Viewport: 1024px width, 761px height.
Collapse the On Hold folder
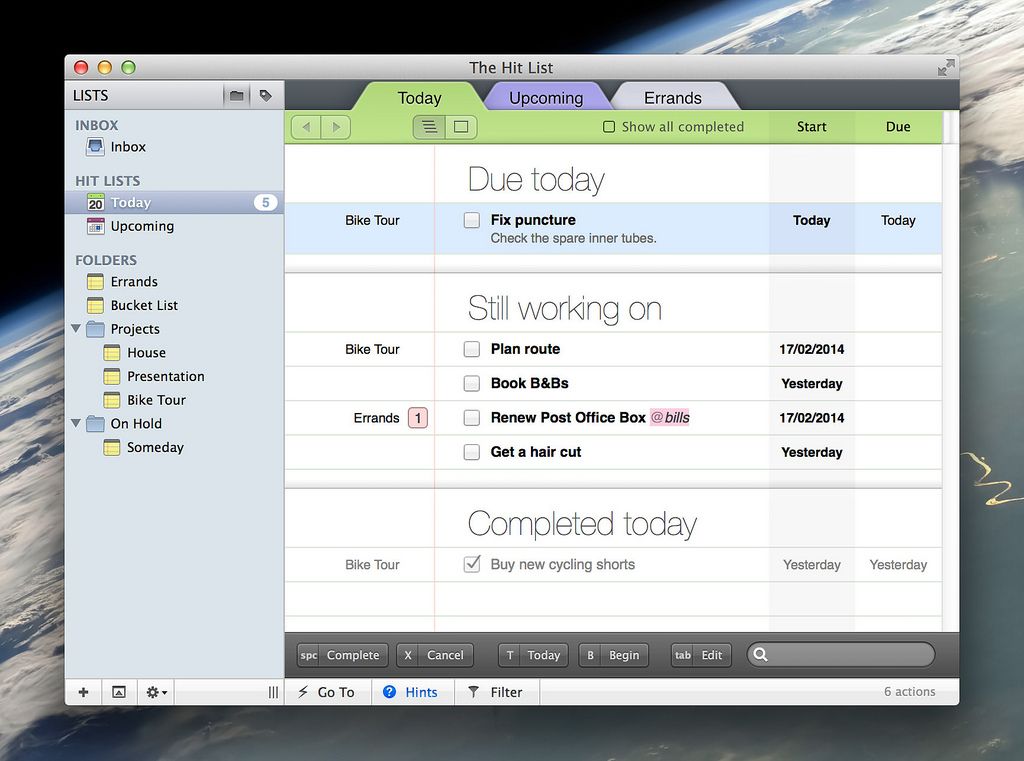[x=77, y=424]
